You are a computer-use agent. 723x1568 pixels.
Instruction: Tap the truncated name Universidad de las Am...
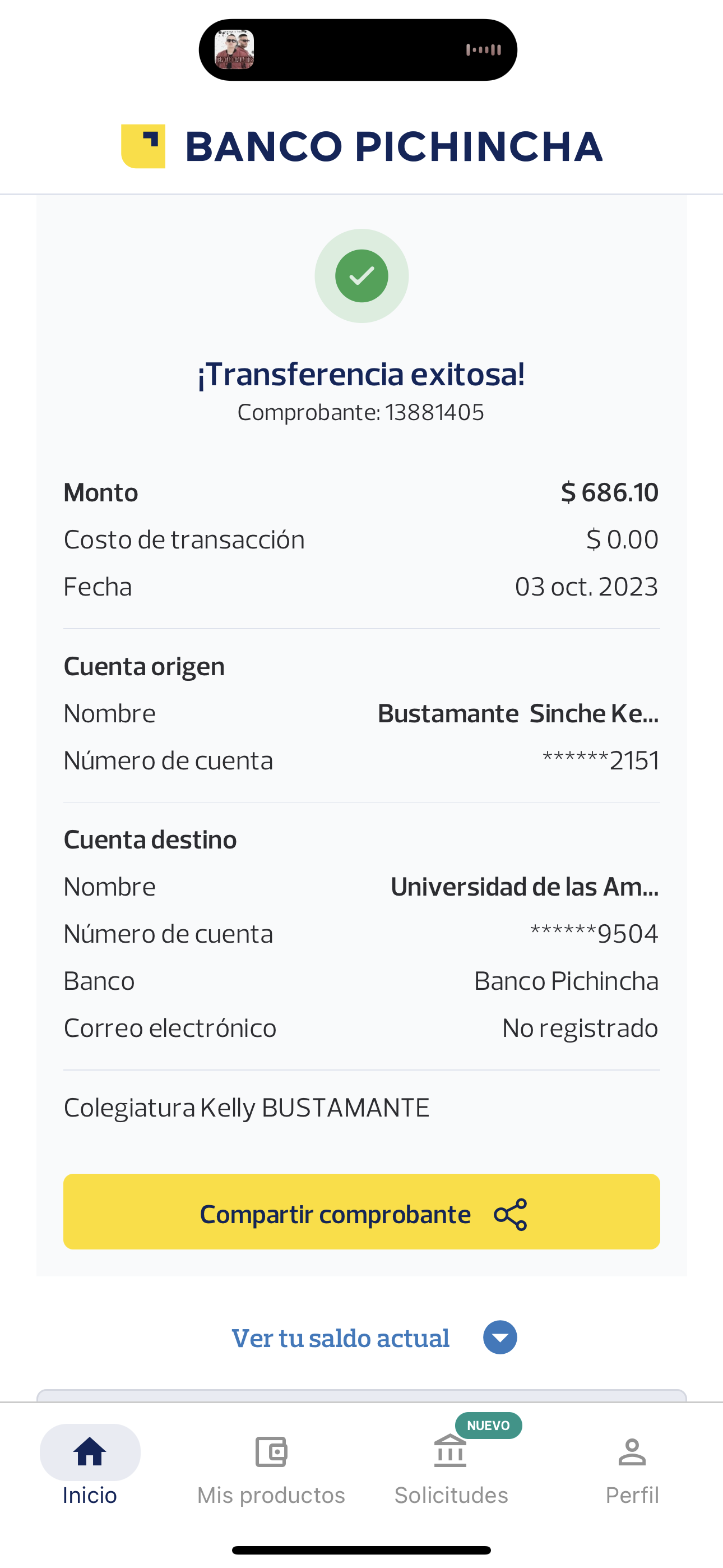525,887
